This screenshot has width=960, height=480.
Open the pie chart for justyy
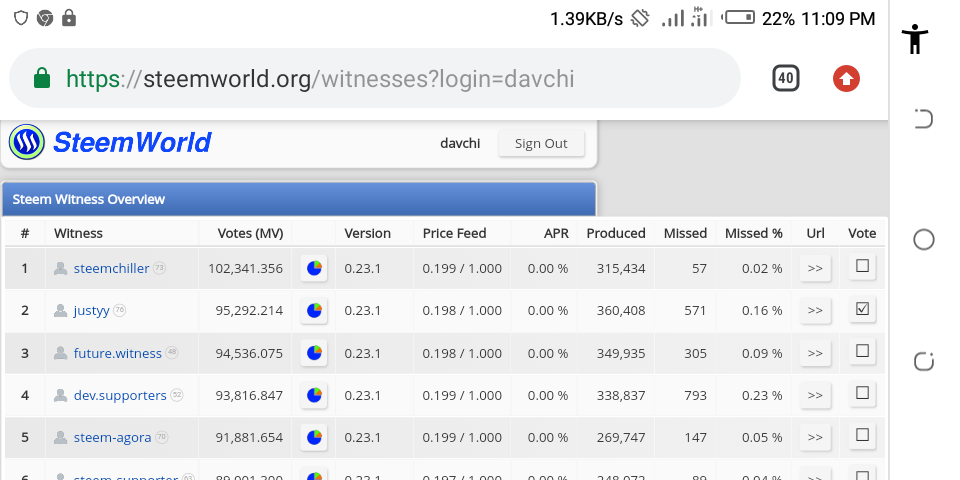(x=315, y=310)
